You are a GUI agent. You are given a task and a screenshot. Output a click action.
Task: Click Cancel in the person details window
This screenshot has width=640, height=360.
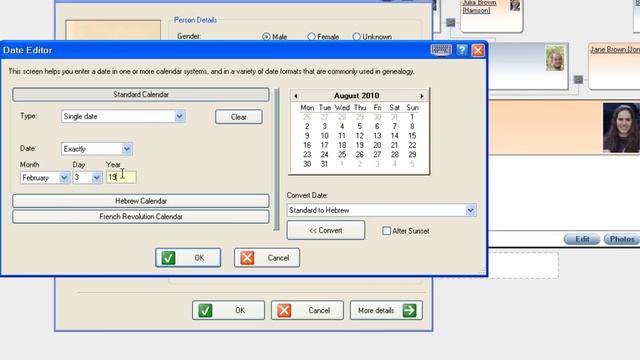coord(307,311)
